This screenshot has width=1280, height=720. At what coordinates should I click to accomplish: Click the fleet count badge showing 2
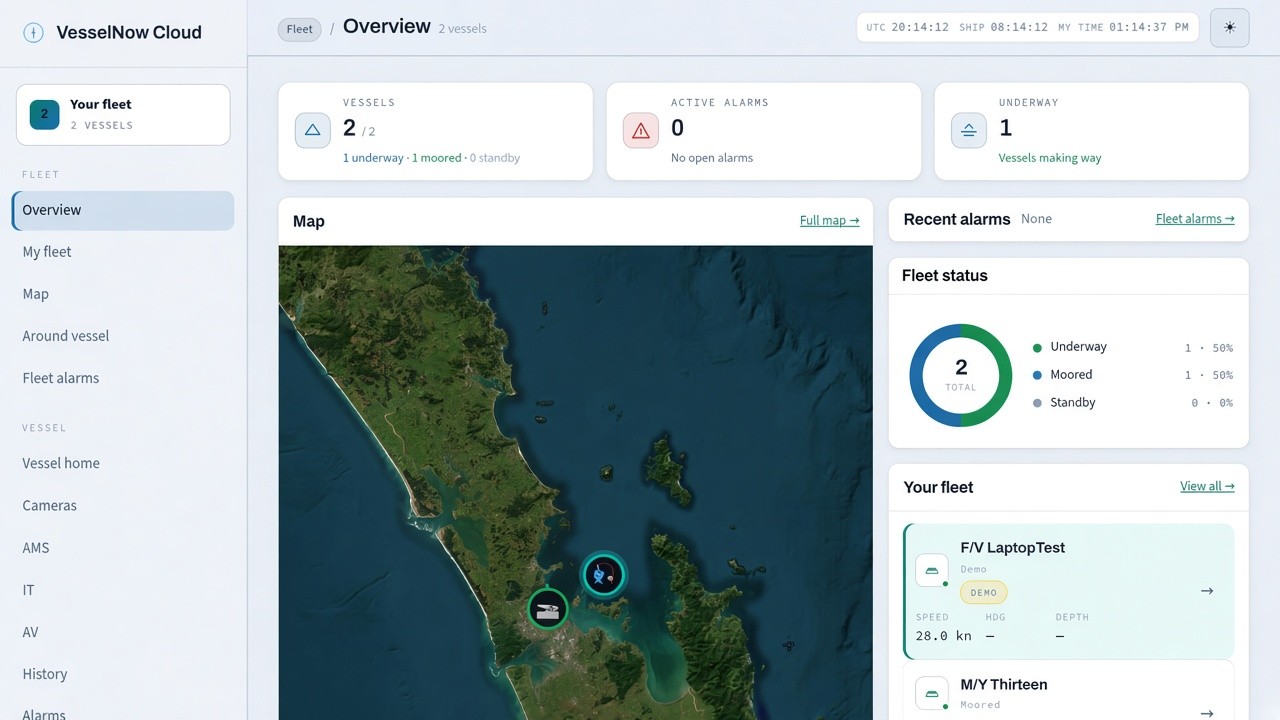(44, 114)
